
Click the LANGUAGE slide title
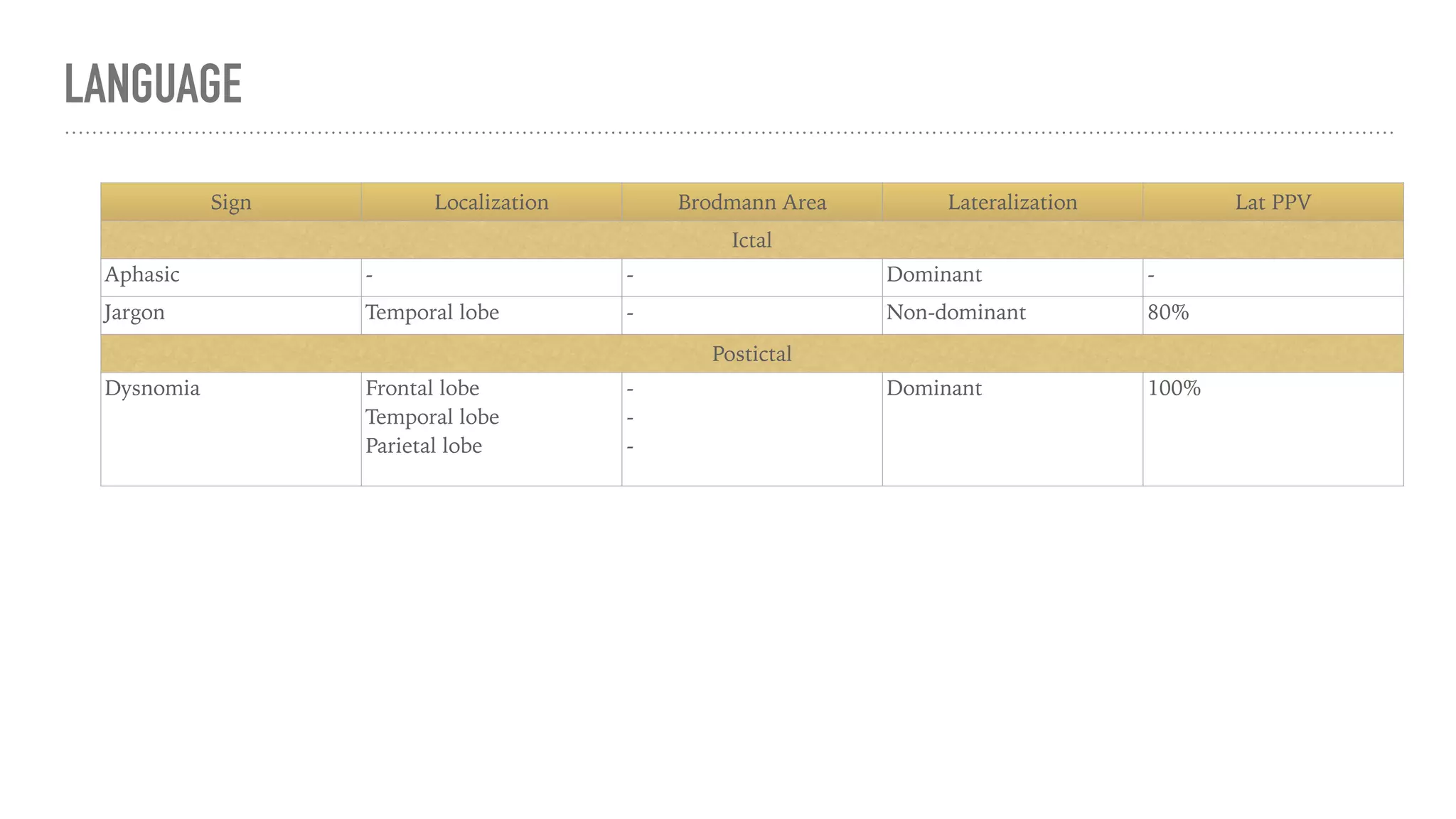[x=153, y=84]
